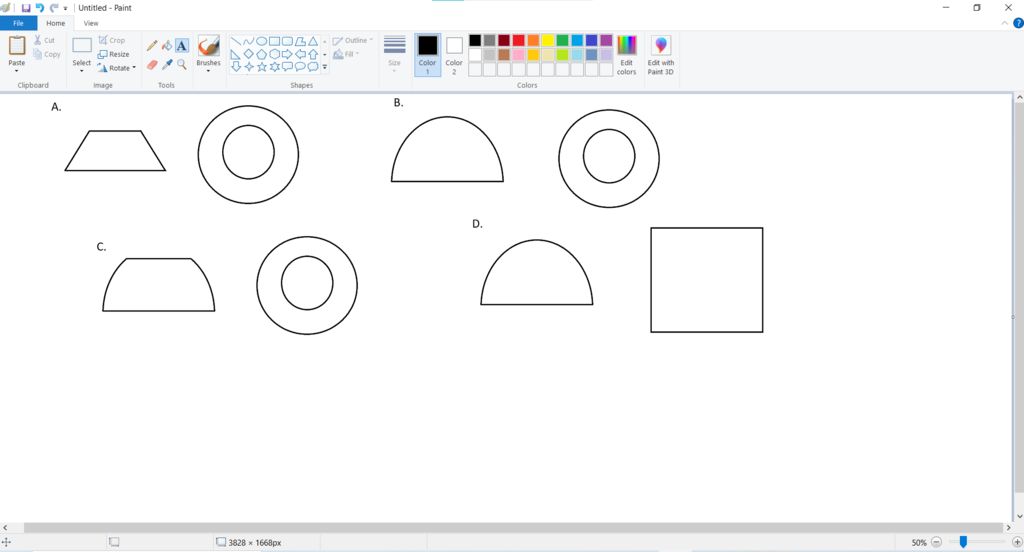Click the Save icon in title bar
Image resolution: width=1024 pixels, height=552 pixels.
coord(26,8)
